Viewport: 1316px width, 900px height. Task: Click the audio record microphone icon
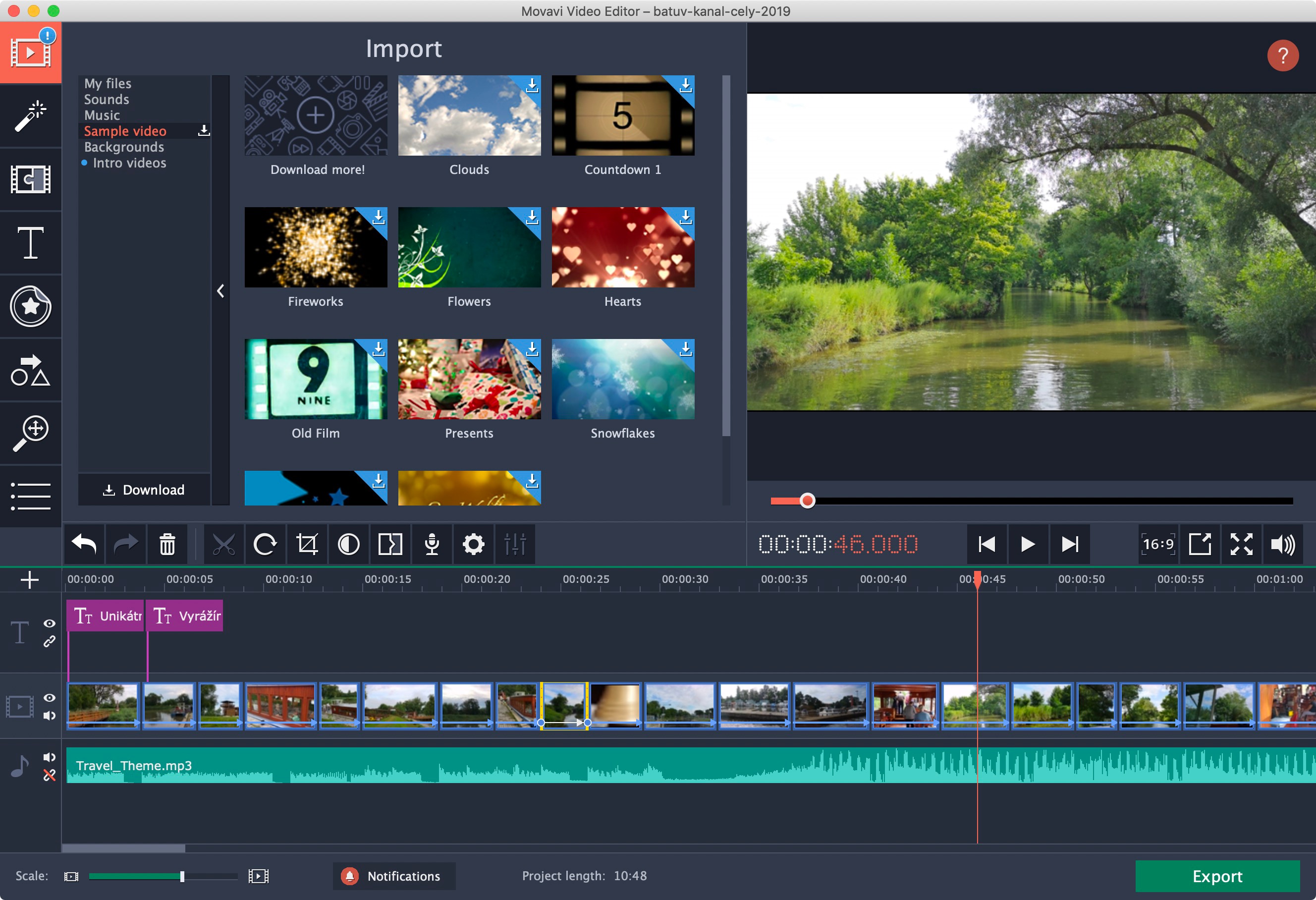pos(431,544)
